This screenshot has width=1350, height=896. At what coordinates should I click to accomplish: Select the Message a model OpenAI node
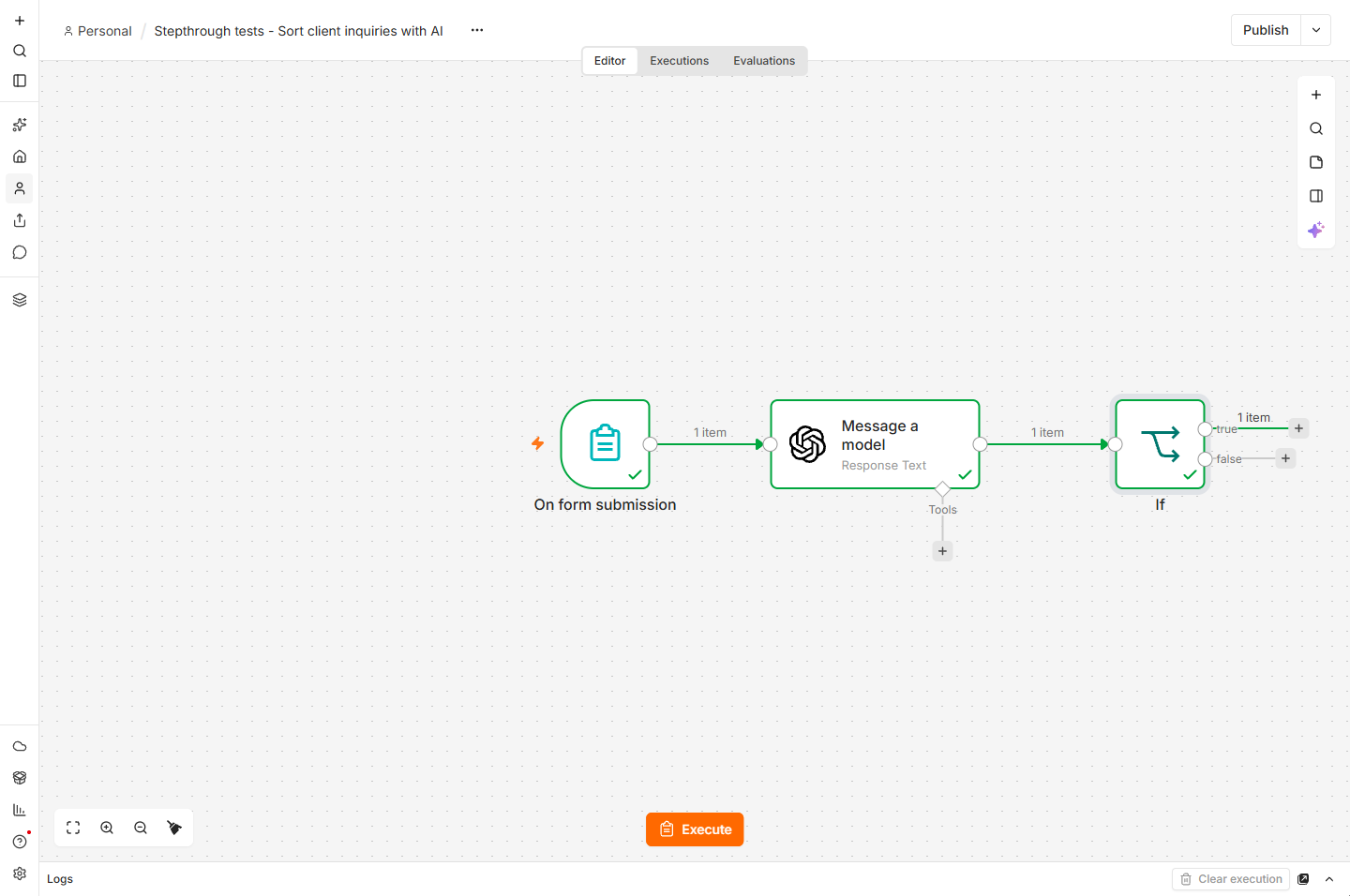click(875, 444)
